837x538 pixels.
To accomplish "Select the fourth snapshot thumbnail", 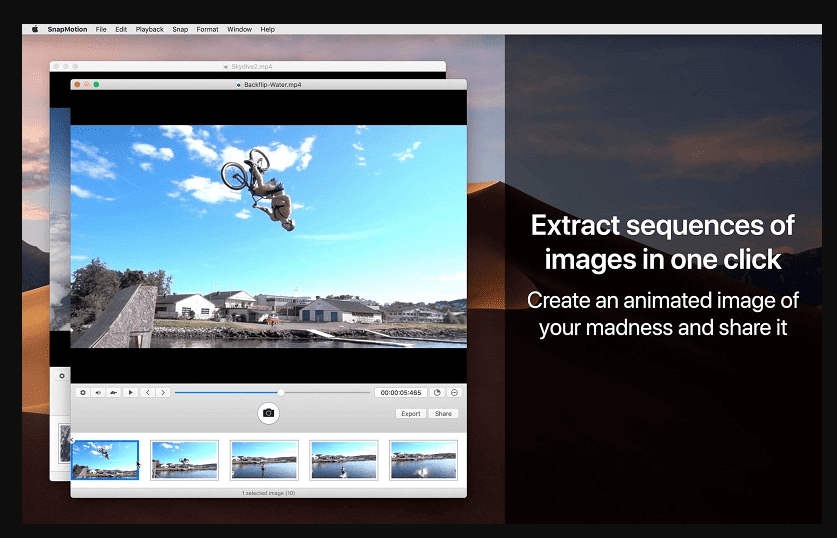I will pos(344,460).
